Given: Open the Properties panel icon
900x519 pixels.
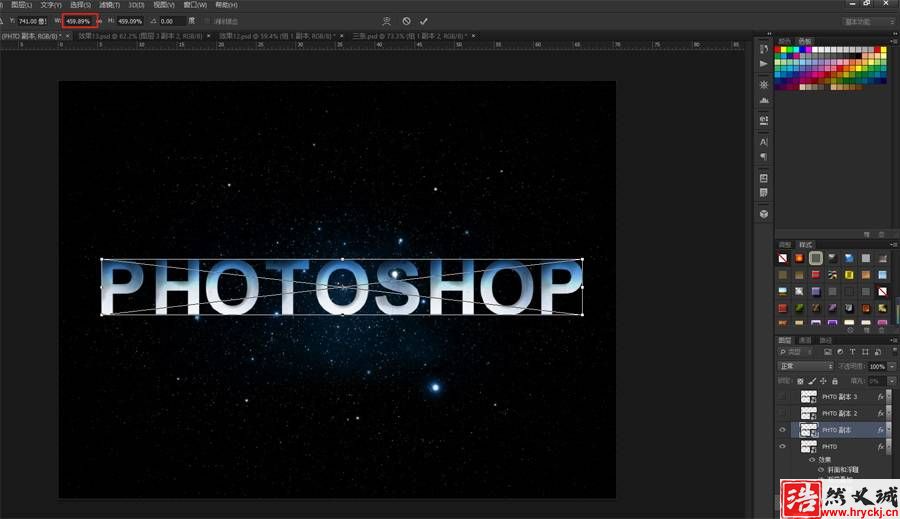Looking at the screenshot, I should [763, 120].
